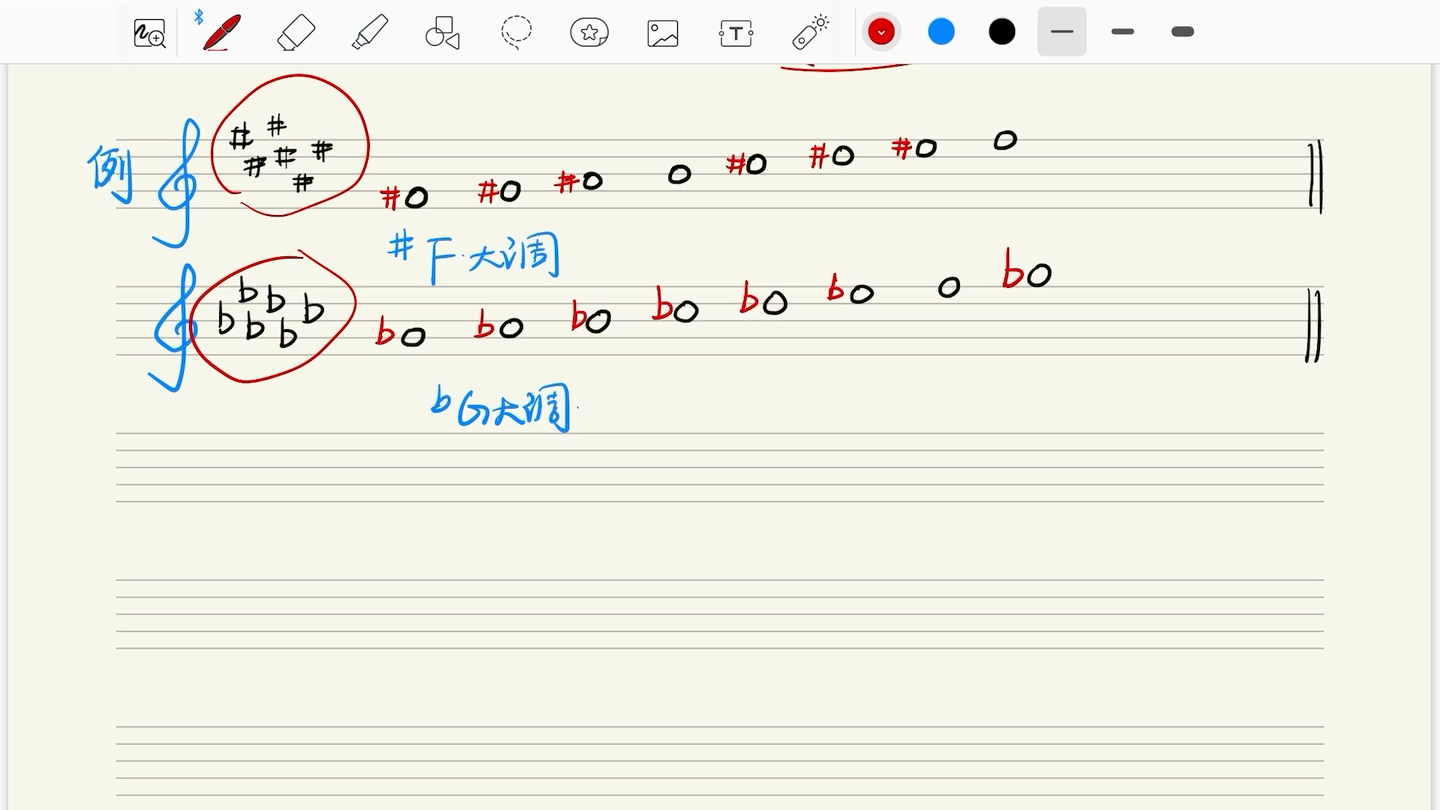The width and height of the screenshot is (1440, 810).
Task: Choose the red color swatch
Action: (881, 32)
